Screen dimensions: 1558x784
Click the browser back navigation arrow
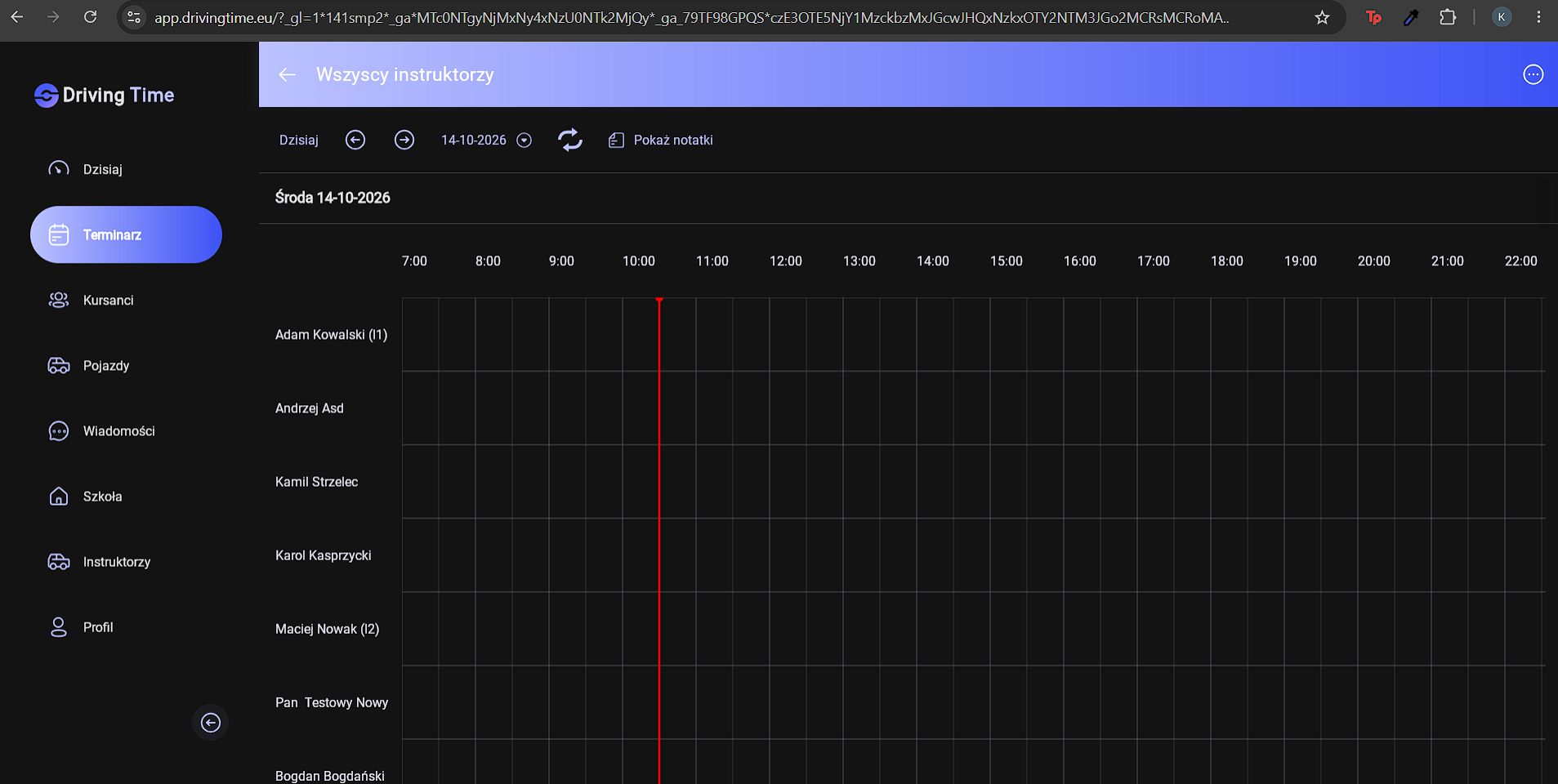click(17, 17)
